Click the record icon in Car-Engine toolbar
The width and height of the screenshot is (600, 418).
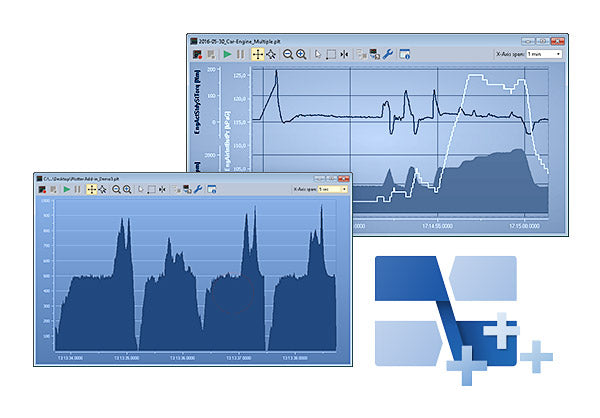(196, 55)
